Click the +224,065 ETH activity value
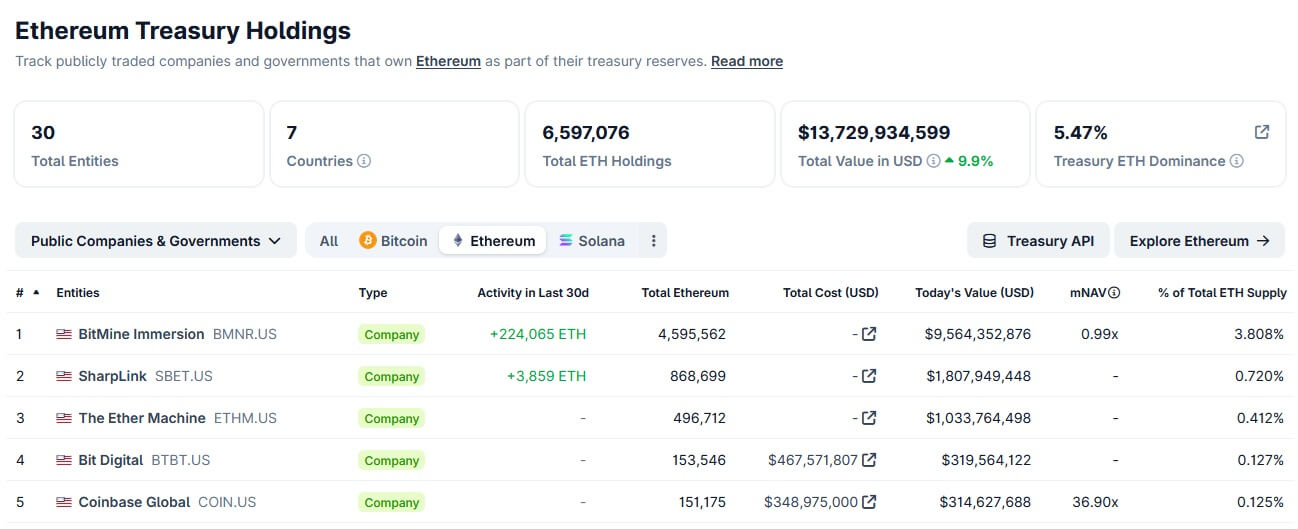 point(538,334)
